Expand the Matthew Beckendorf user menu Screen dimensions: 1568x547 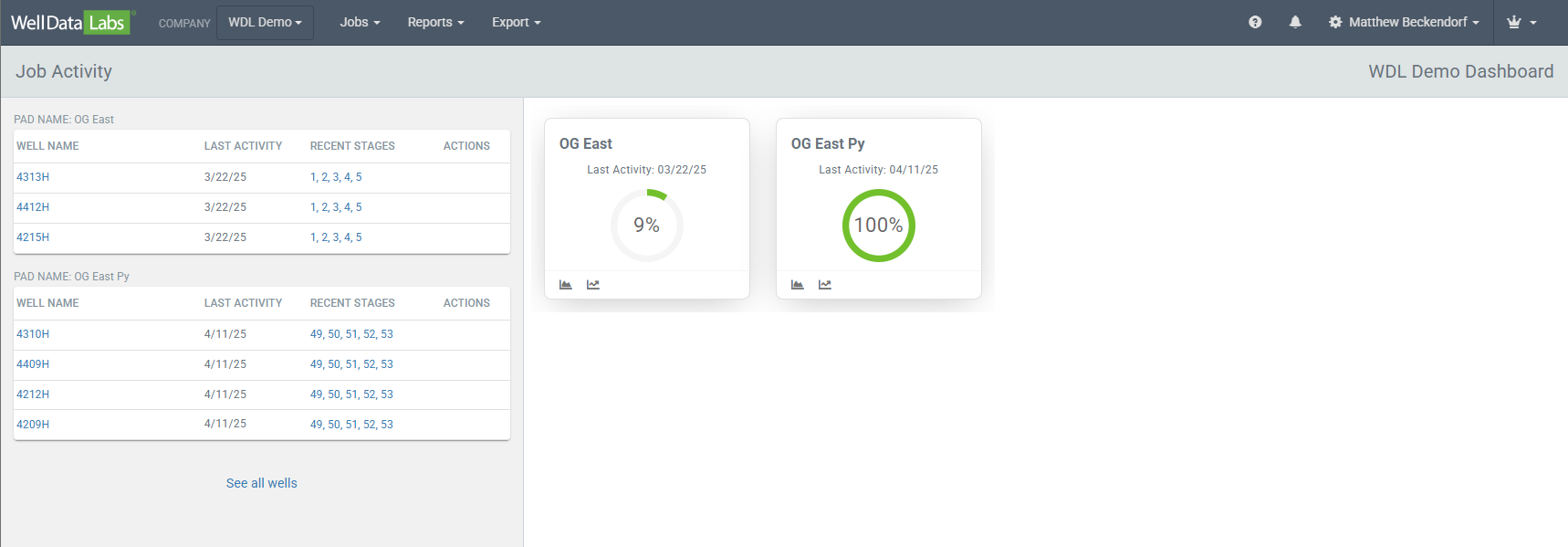[1414, 22]
